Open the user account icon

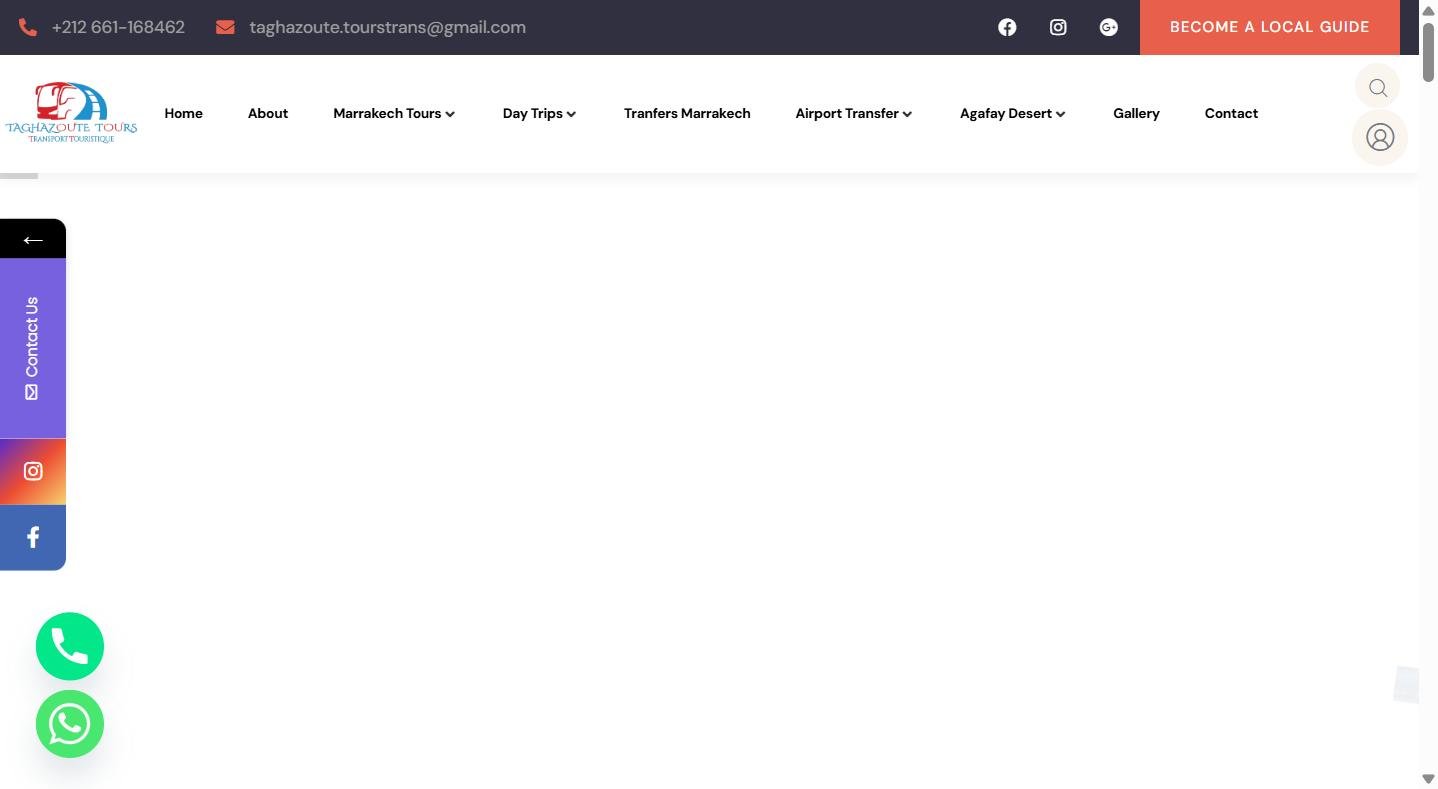(x=1380, y=137)
